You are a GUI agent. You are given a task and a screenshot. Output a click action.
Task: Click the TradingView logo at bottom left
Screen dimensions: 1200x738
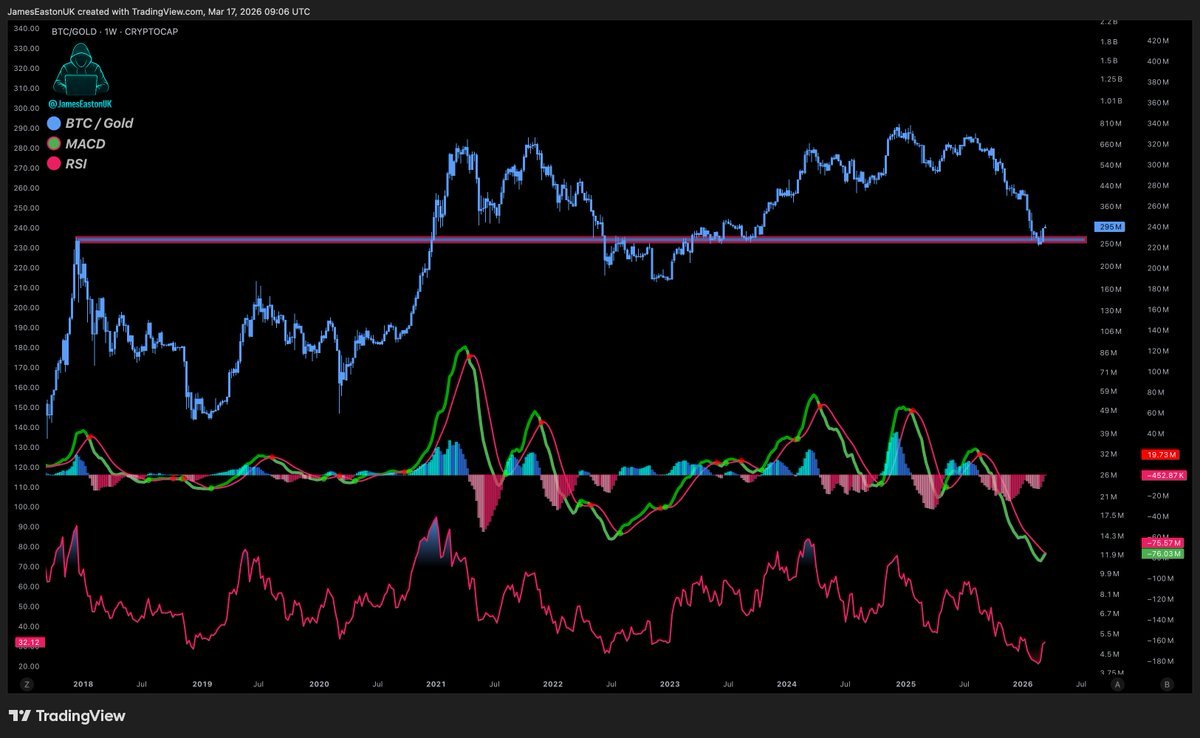(x=67, y=716)
